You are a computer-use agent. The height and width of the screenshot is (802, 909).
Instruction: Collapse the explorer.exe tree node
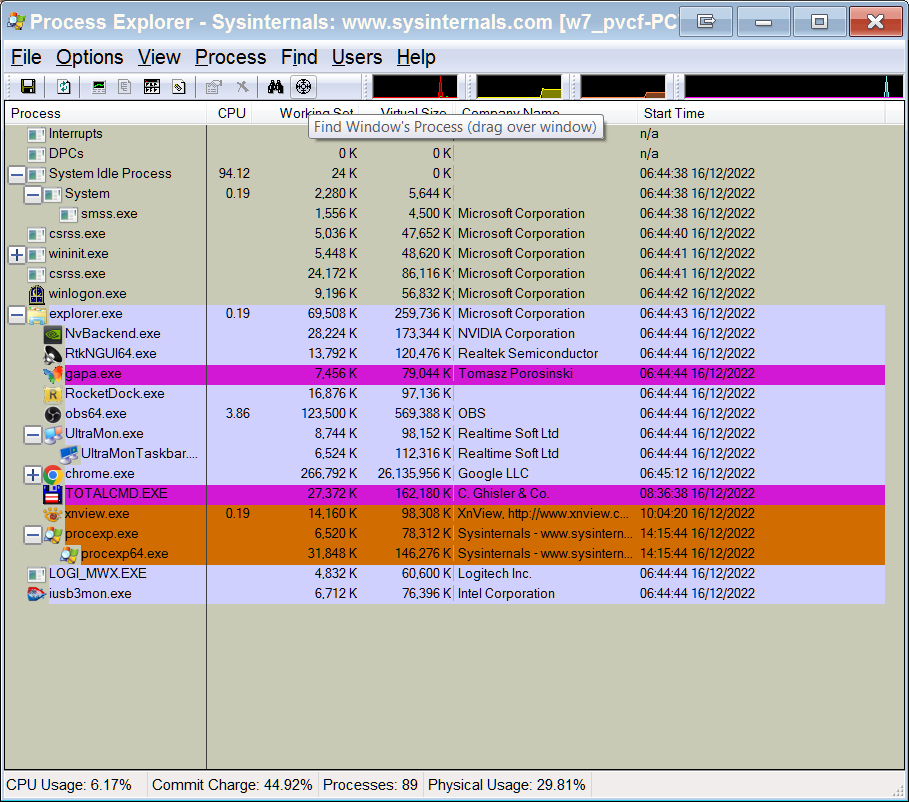[17, 314]
